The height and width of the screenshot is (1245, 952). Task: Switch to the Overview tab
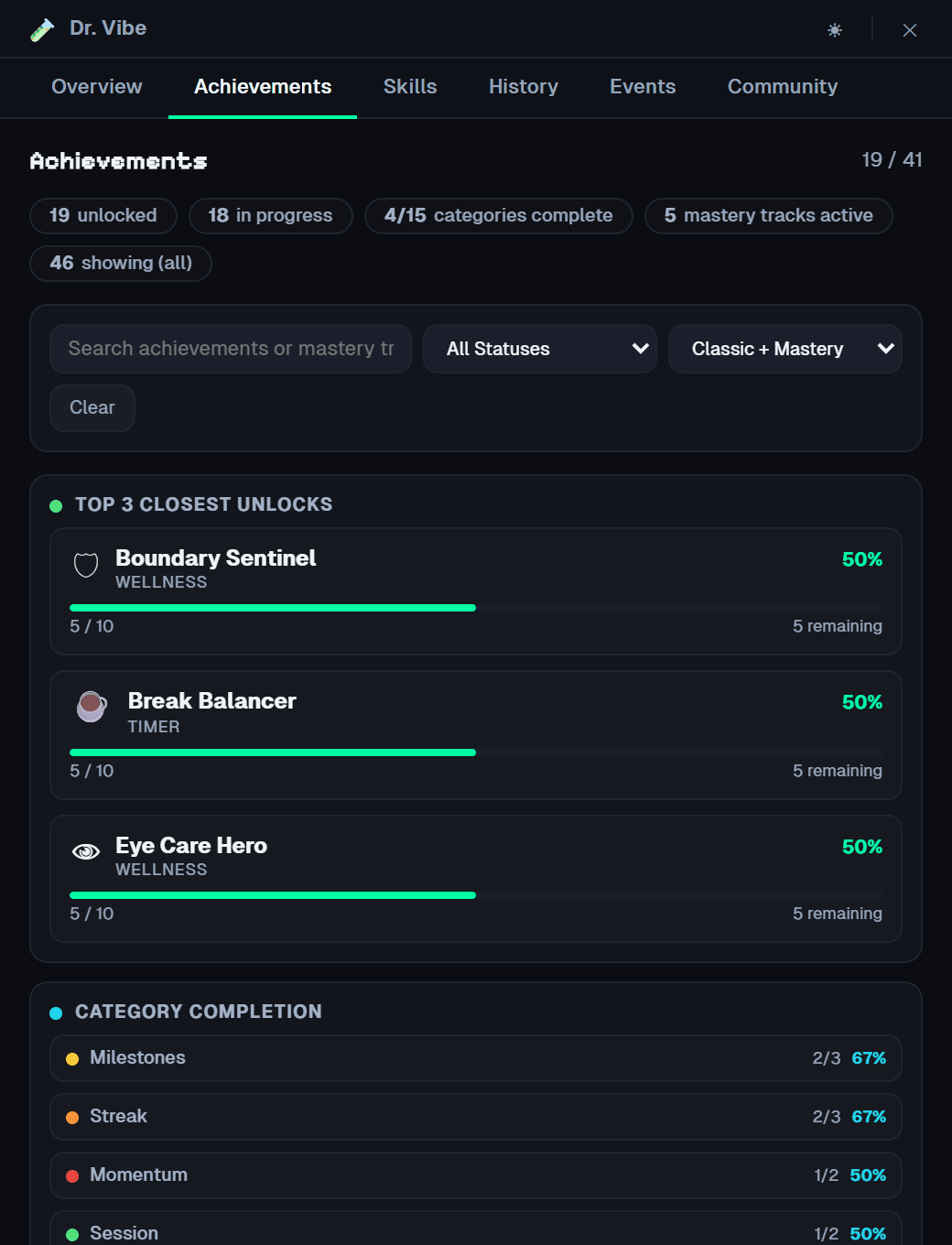click(97, 87)
